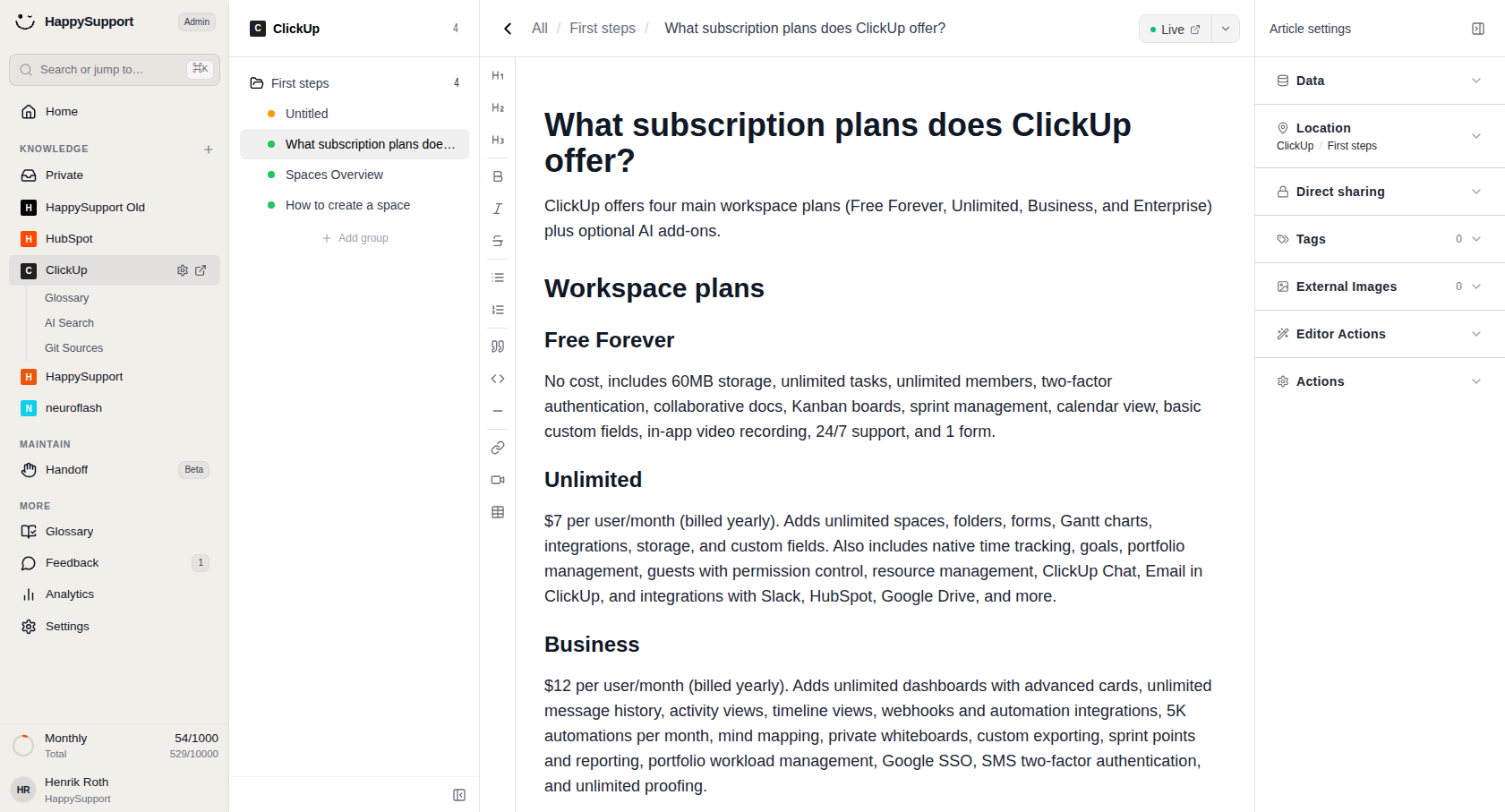
Task: Open the Spaces Overview article
Action: coord(355,175)
